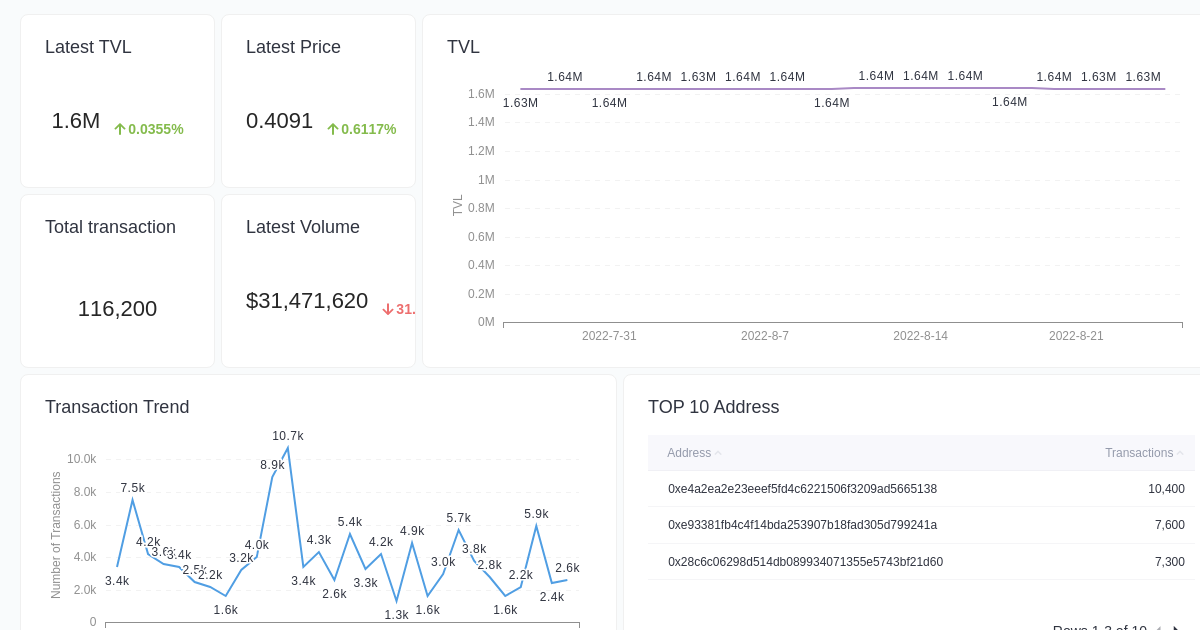Screen dimensions: 1200x630
Task: Click previous page arrow in address table pagination
Action: pyautogui.click(x=1157, y=628)
